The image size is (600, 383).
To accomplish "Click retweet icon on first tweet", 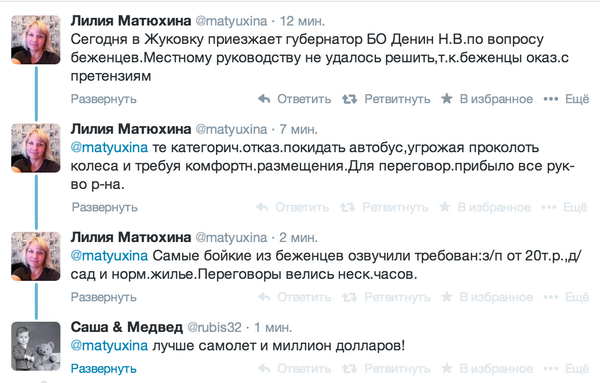I will point(349,99).
